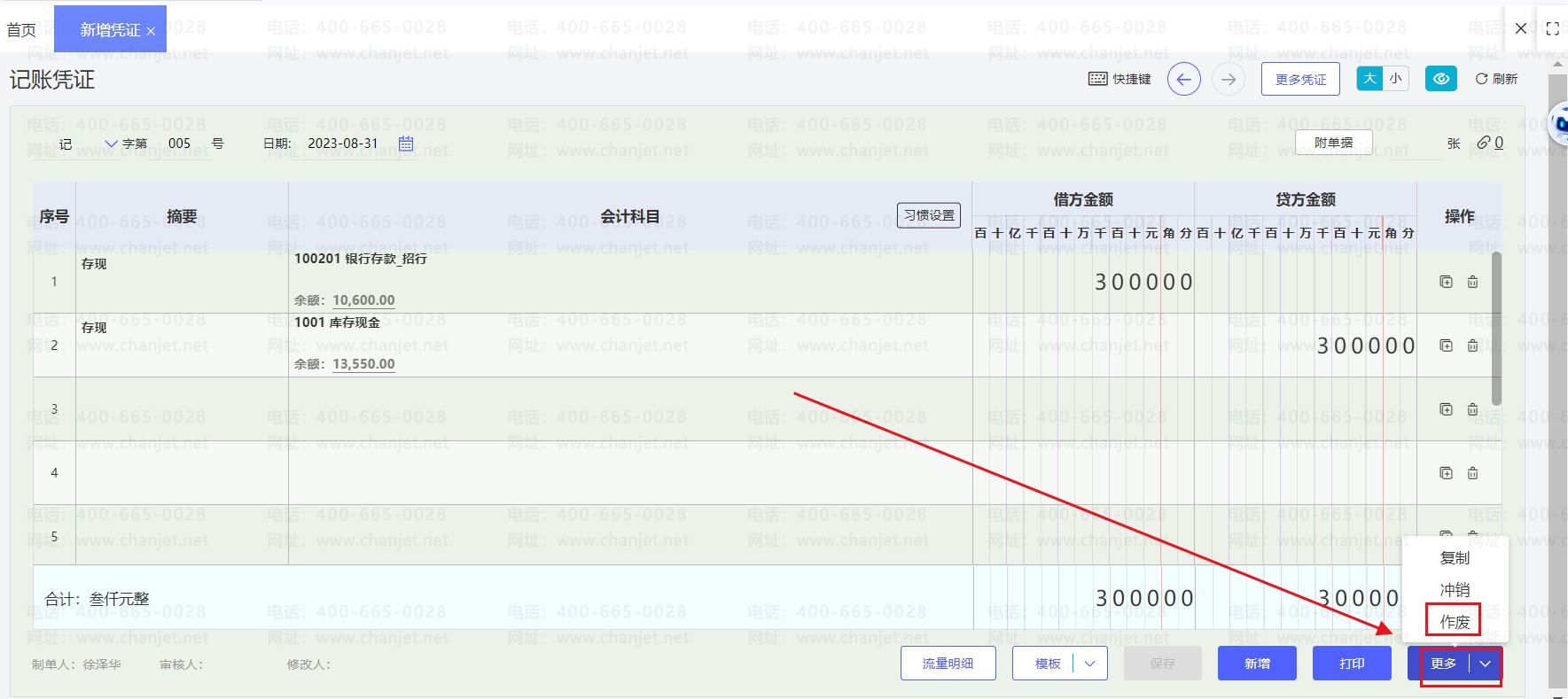The image size is (1568, 699).
Task: Select account 100201 银行存款_招行
Action: coord(361,259)
